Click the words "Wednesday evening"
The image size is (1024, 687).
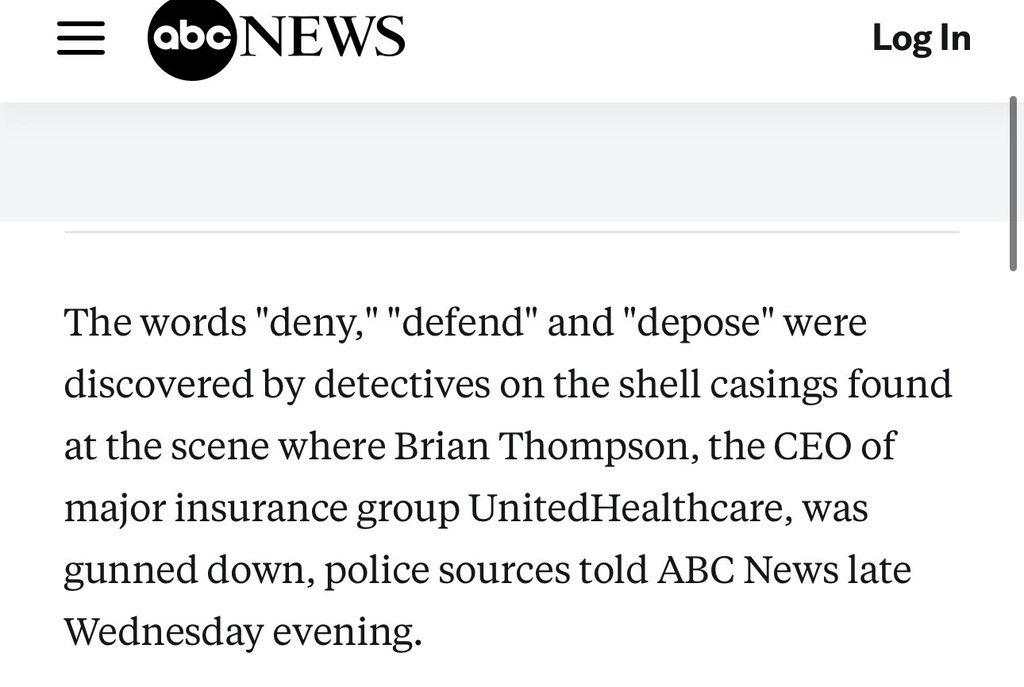[x=242, y=631]
